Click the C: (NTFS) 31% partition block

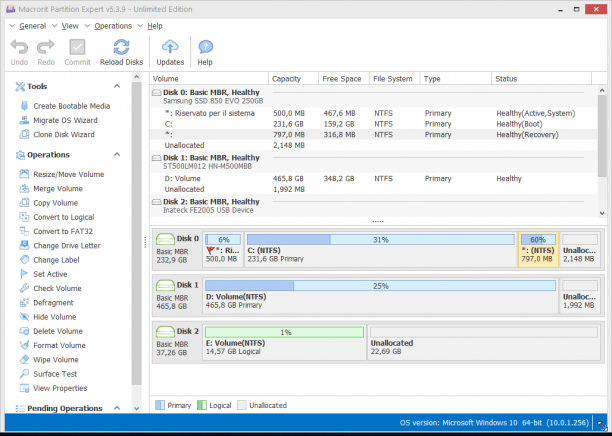coord(381,249)
